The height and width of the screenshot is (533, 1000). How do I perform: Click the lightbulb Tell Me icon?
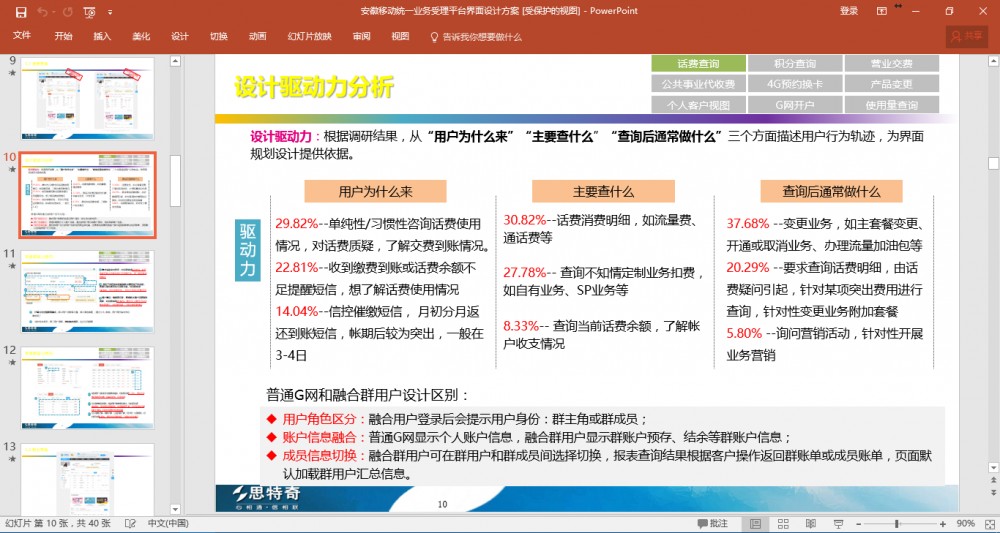click(x=434, y=37)
